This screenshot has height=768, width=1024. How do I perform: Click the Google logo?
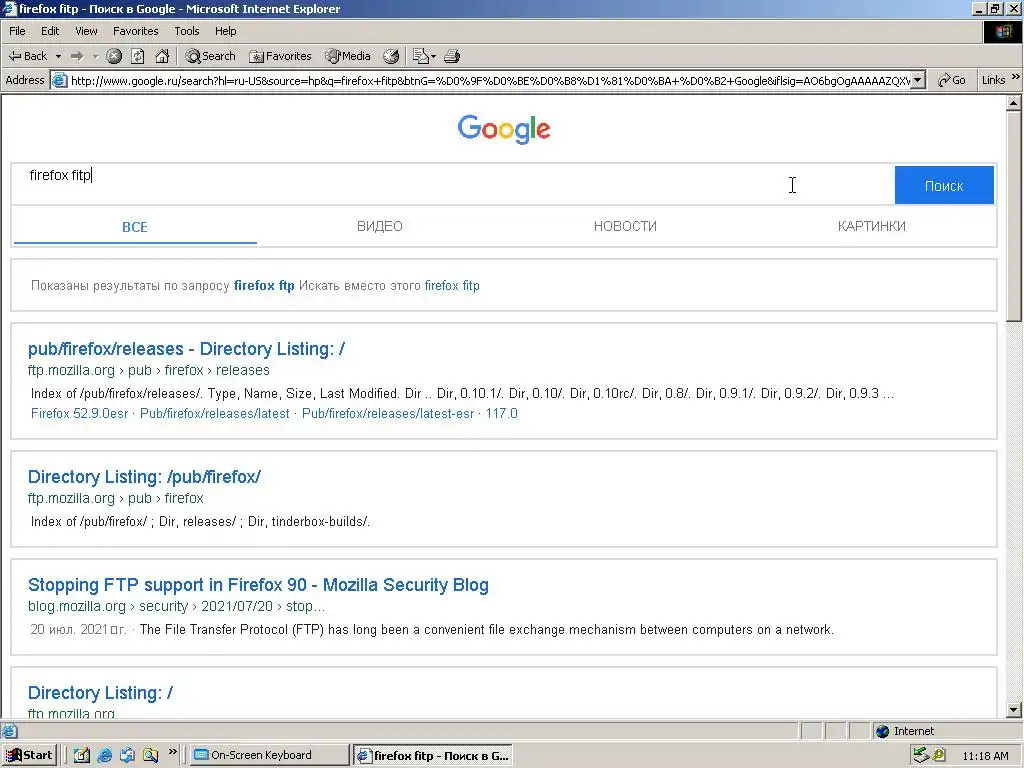(504, 129)
